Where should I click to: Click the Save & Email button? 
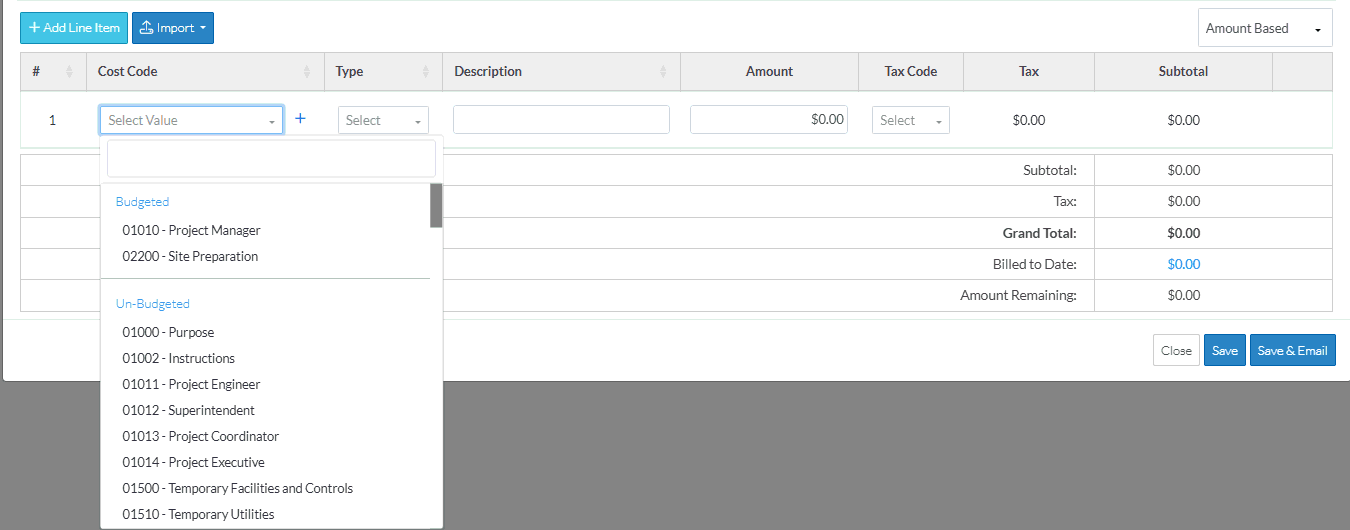coord(1292,350)
